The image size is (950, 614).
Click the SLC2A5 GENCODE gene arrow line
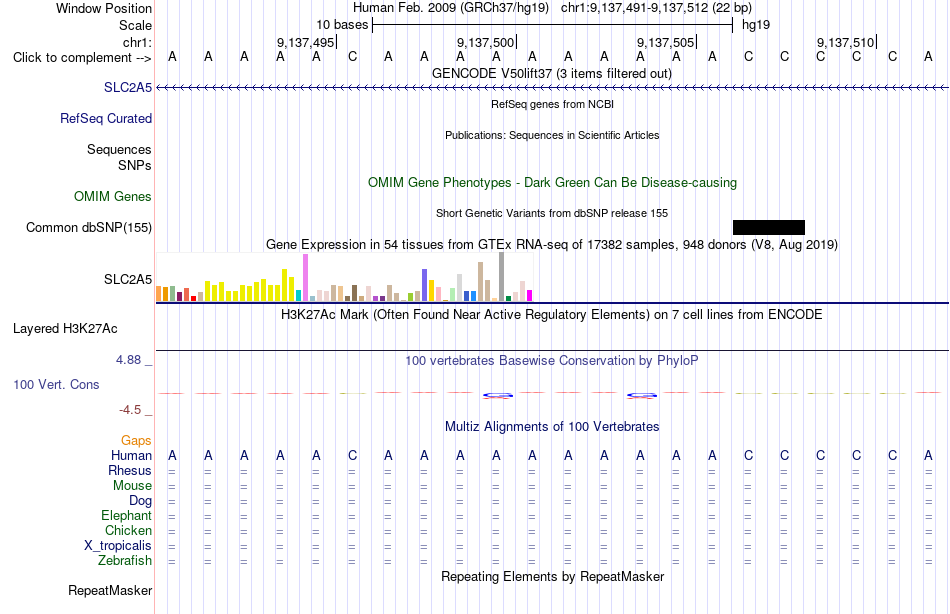(x=552, y=88)
